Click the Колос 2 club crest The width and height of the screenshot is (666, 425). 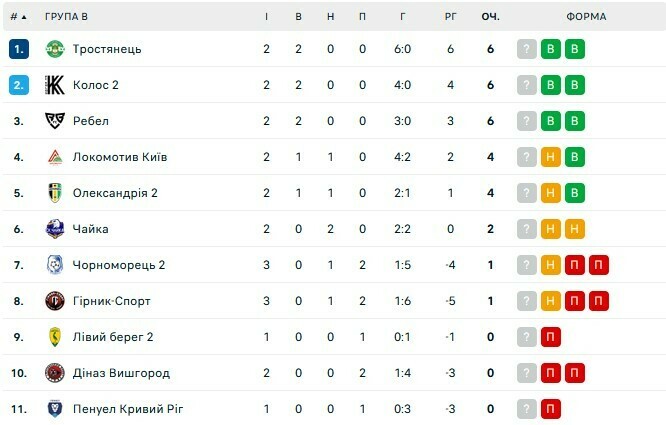click(55, 85)
